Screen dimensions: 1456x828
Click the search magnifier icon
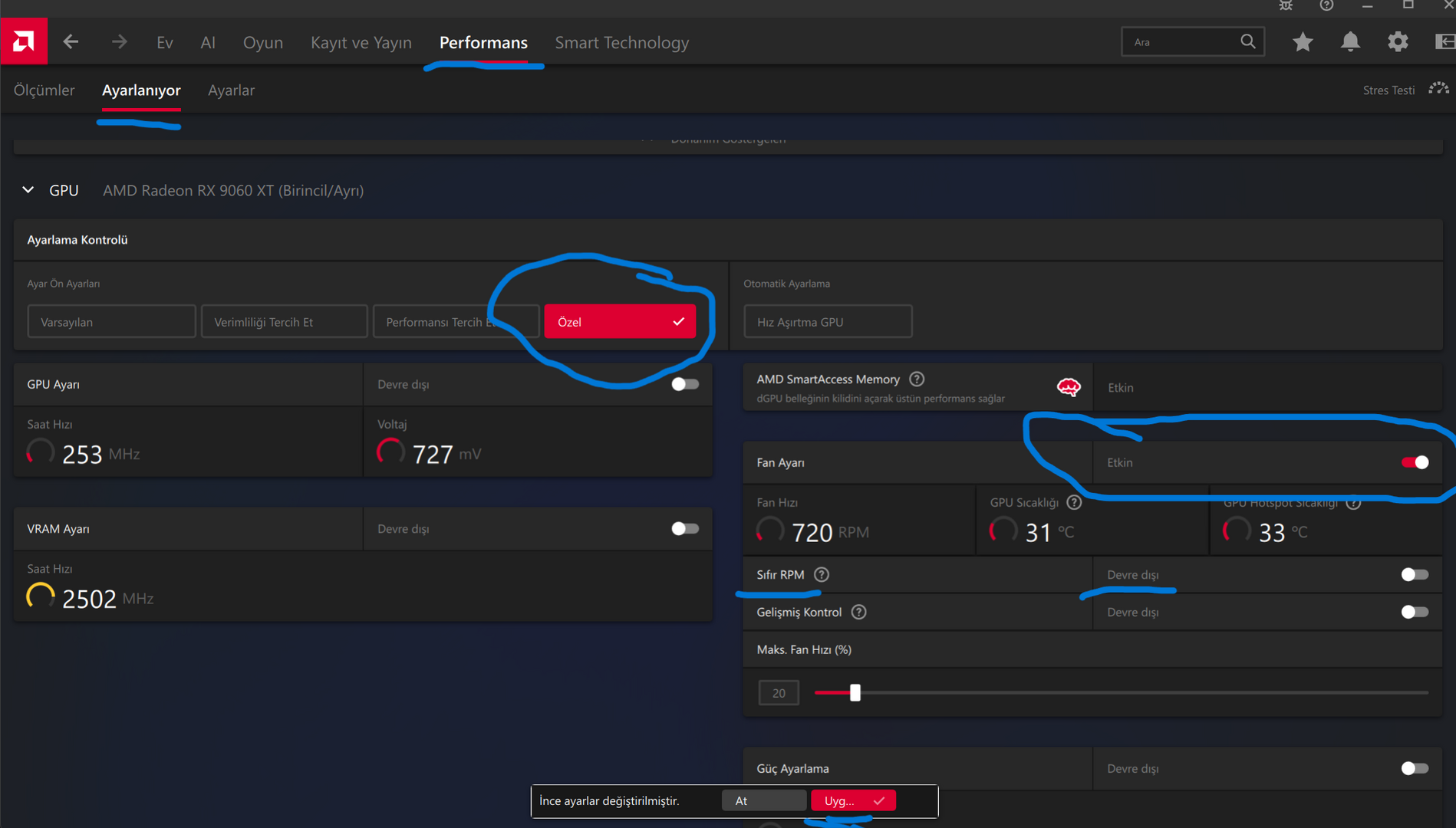1247,41
